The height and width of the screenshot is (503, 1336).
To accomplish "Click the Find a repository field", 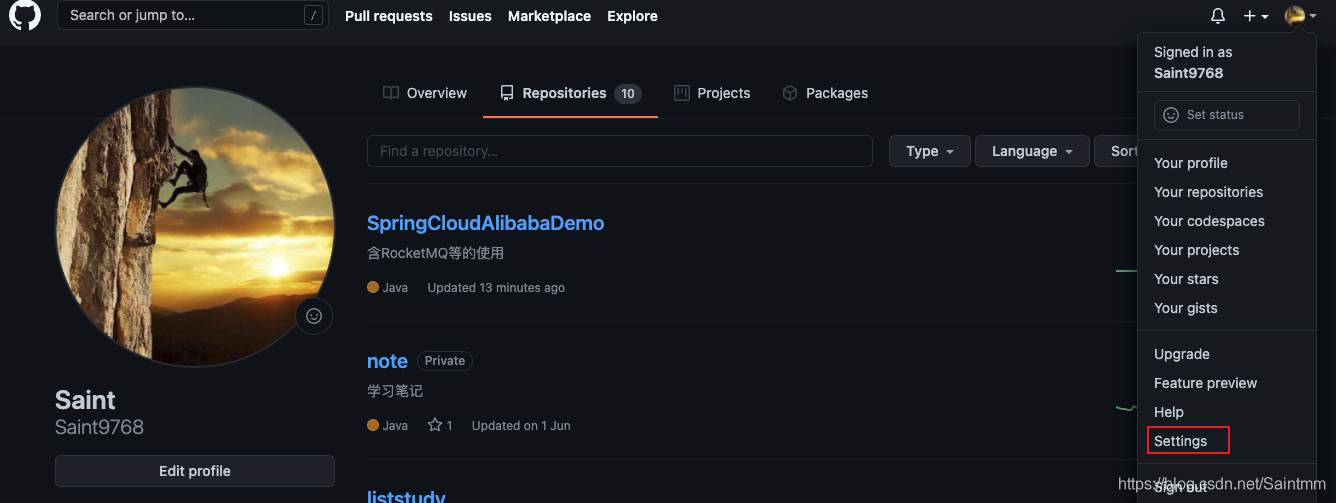I will pyautogui.click(x=619, y=151).
